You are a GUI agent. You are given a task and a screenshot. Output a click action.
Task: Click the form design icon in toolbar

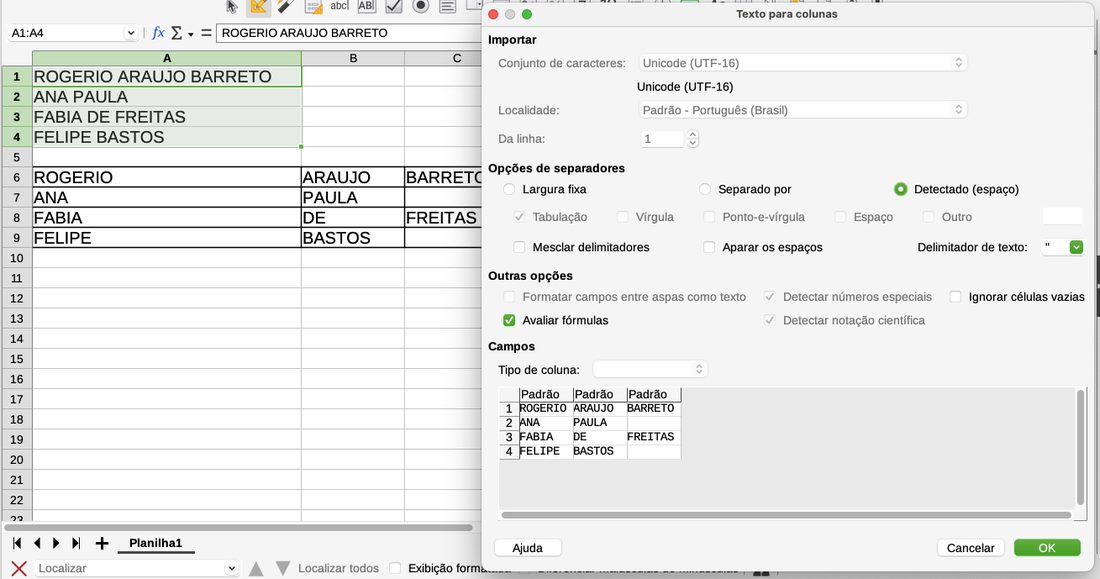(x=313, y=6)
